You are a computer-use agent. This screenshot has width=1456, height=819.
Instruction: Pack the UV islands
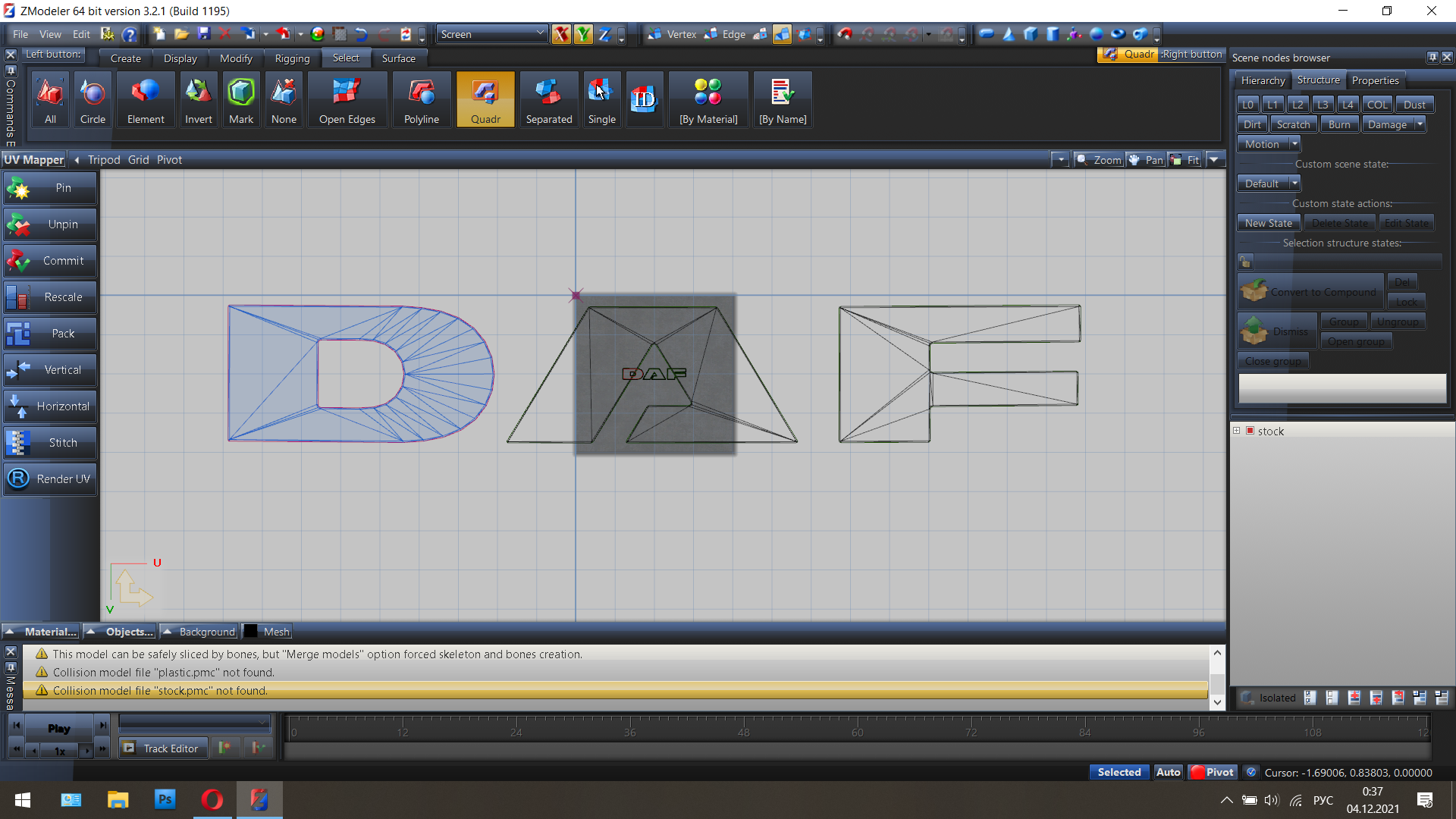click(50, 334)
